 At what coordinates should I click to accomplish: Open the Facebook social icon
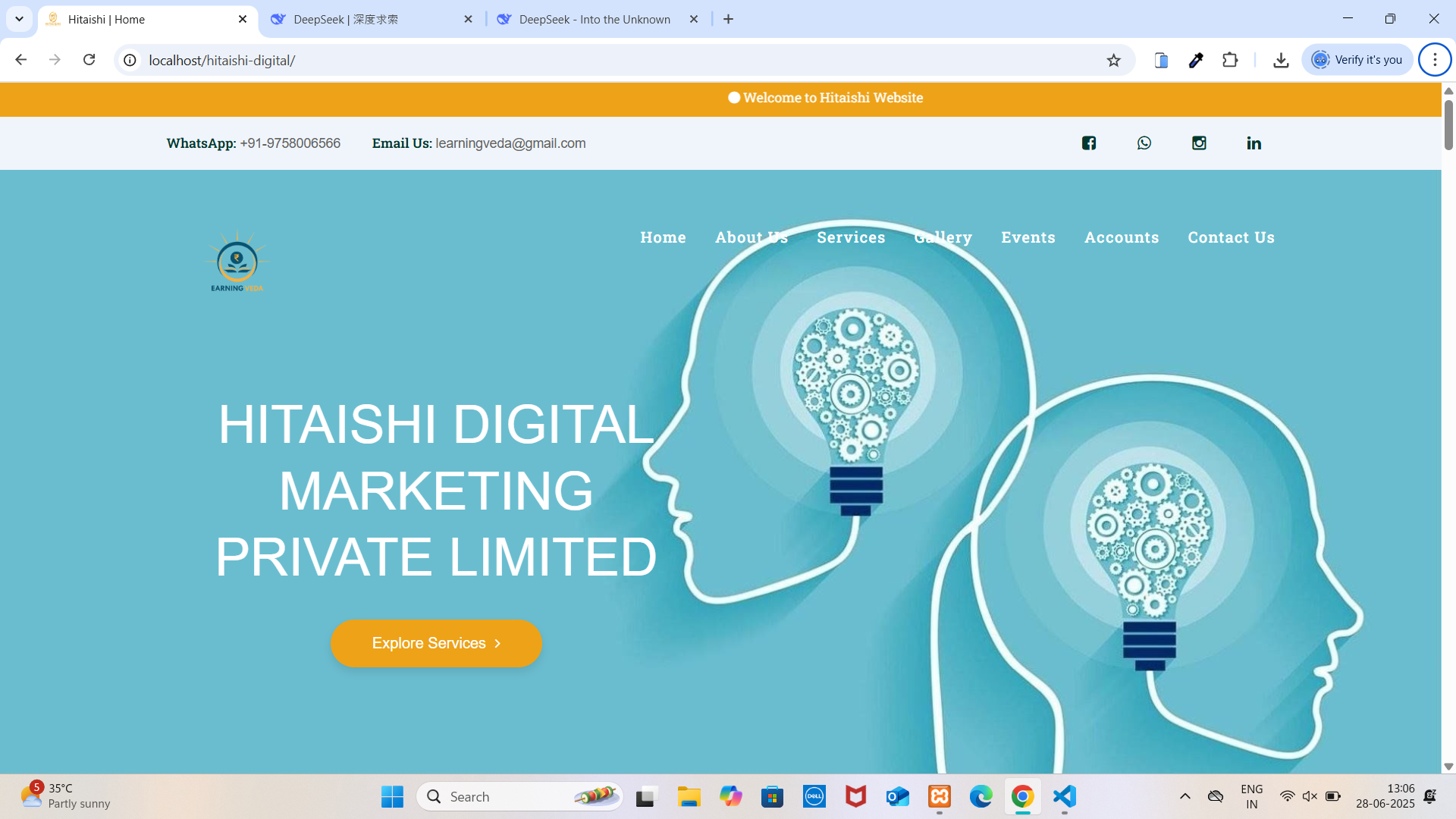click(1089, 143)
